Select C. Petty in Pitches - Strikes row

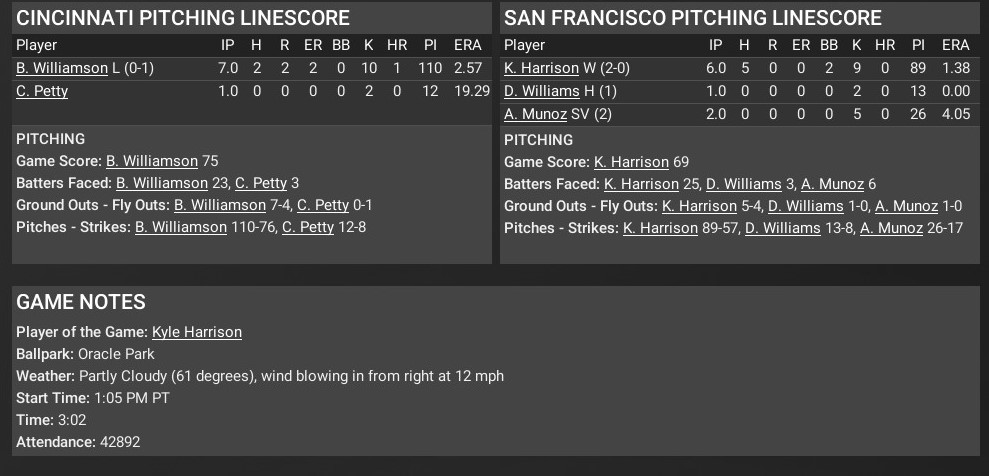point(308,227)
